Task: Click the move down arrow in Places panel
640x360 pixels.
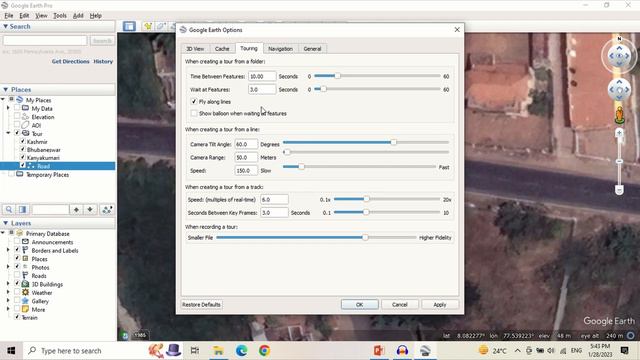Action: 90,209
